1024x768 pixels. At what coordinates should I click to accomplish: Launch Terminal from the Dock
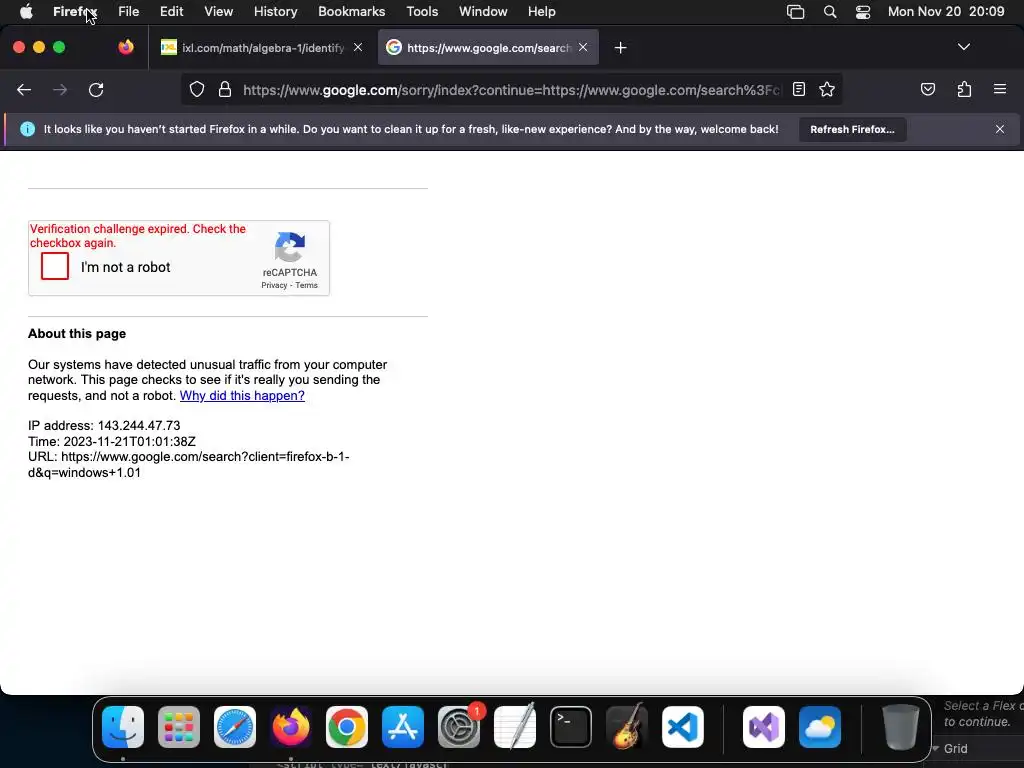(571, 727)
